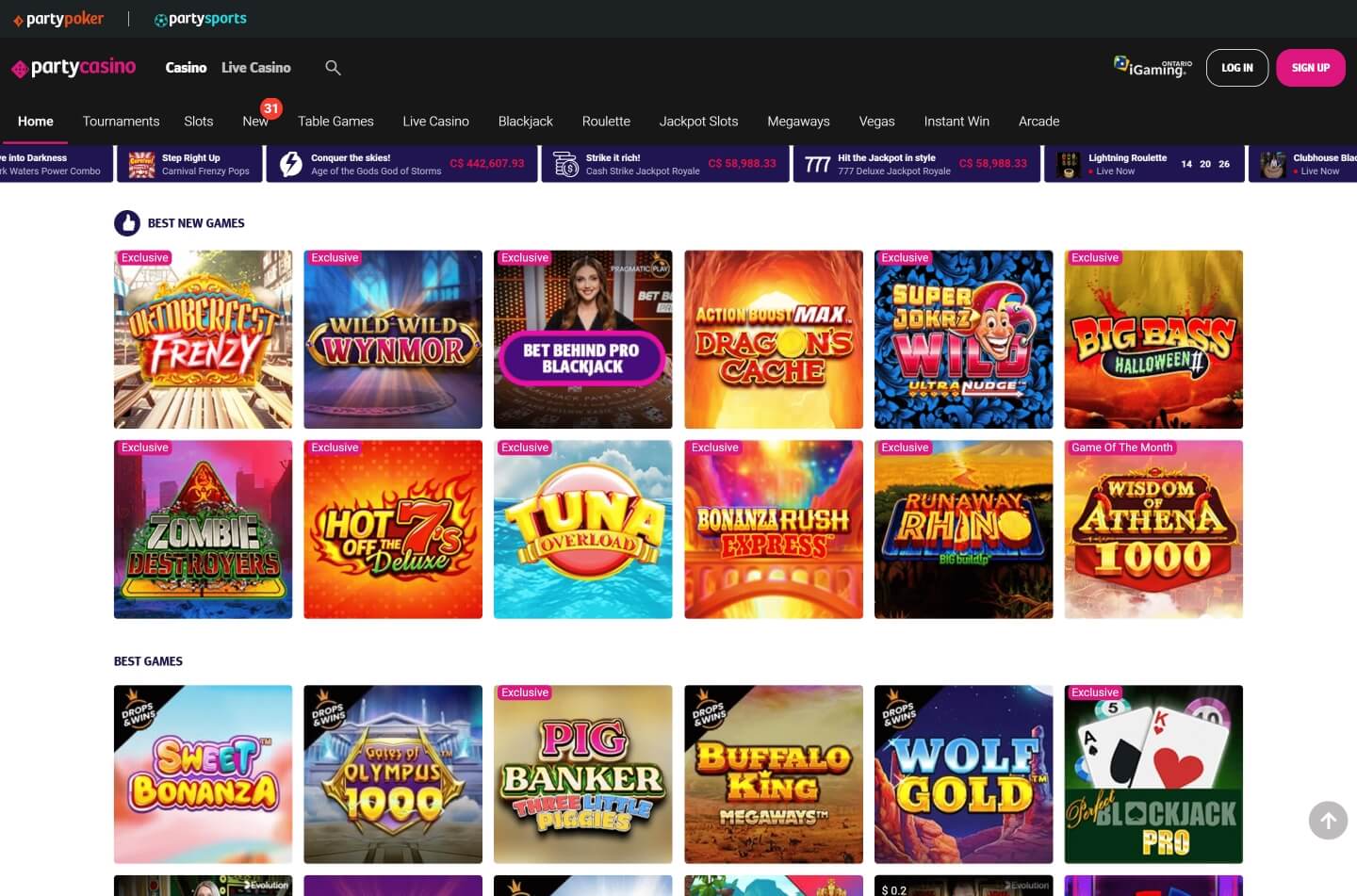Open the Zombie Destroyers game tile

tap(203, 529)
